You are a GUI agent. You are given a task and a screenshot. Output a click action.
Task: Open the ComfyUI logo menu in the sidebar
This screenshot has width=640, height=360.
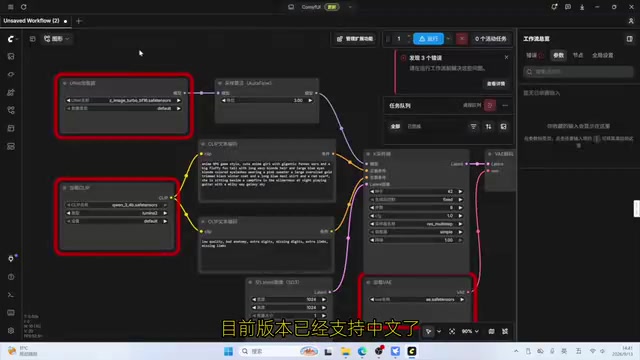pos(12,39)
